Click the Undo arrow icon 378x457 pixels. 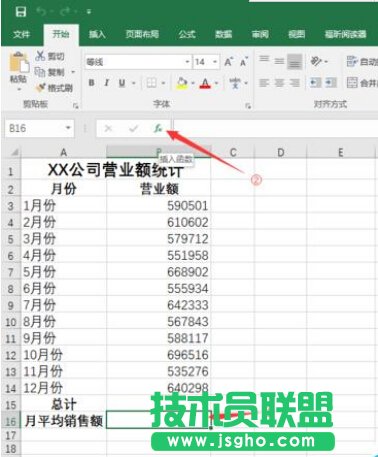(x=41, y=12)
